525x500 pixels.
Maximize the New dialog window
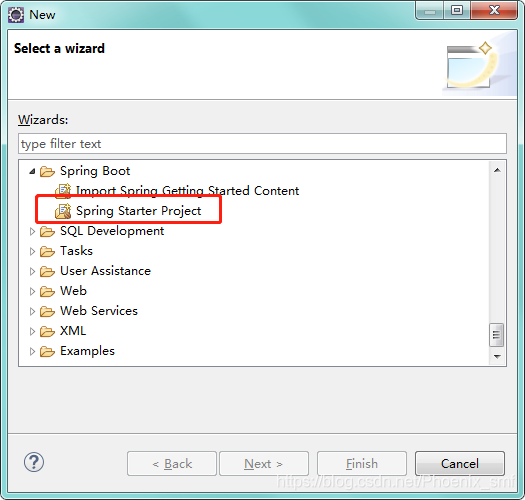457,10
